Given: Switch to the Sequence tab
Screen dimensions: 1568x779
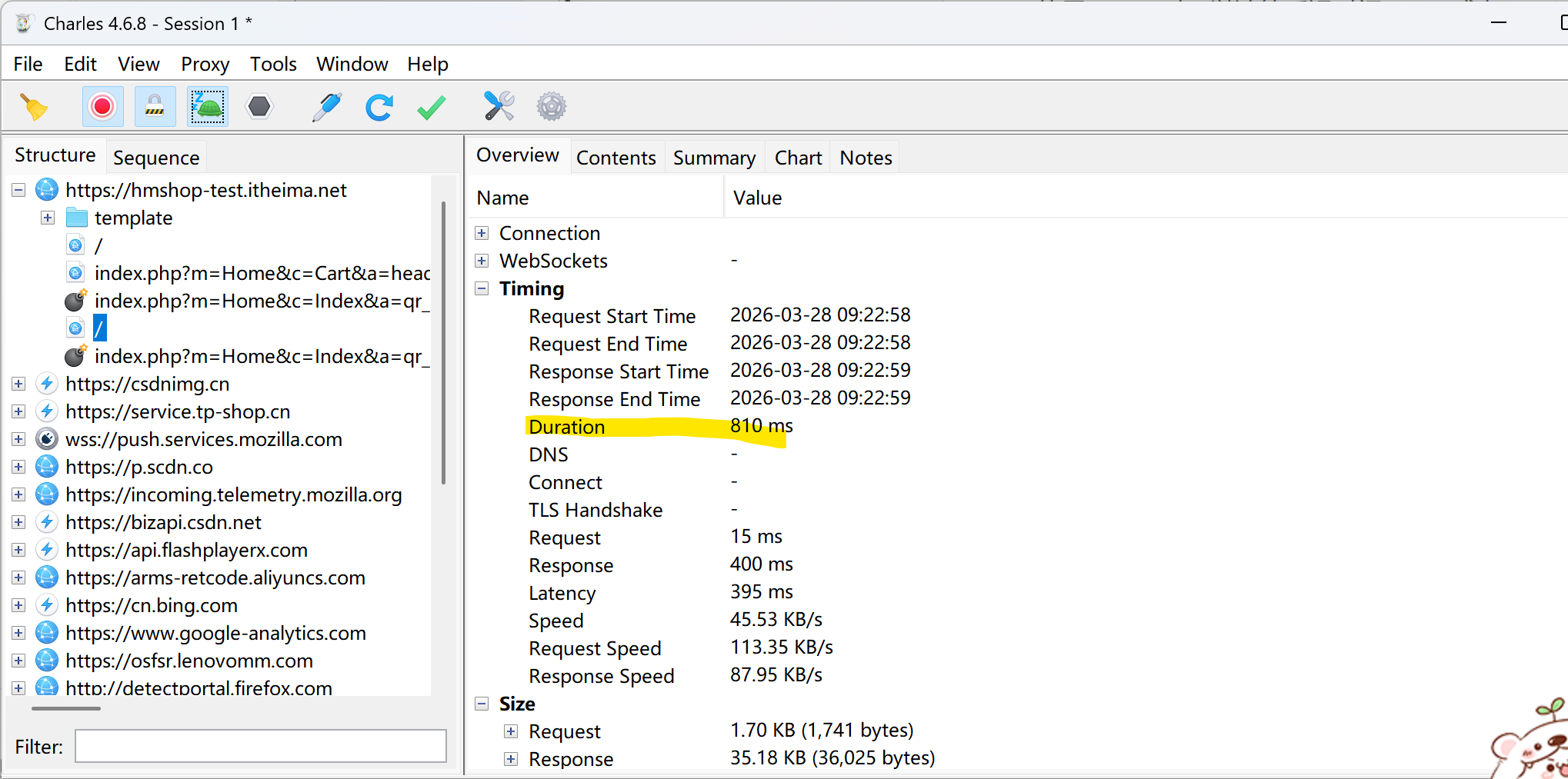Looking at the screenshot, I should [156, 158].
